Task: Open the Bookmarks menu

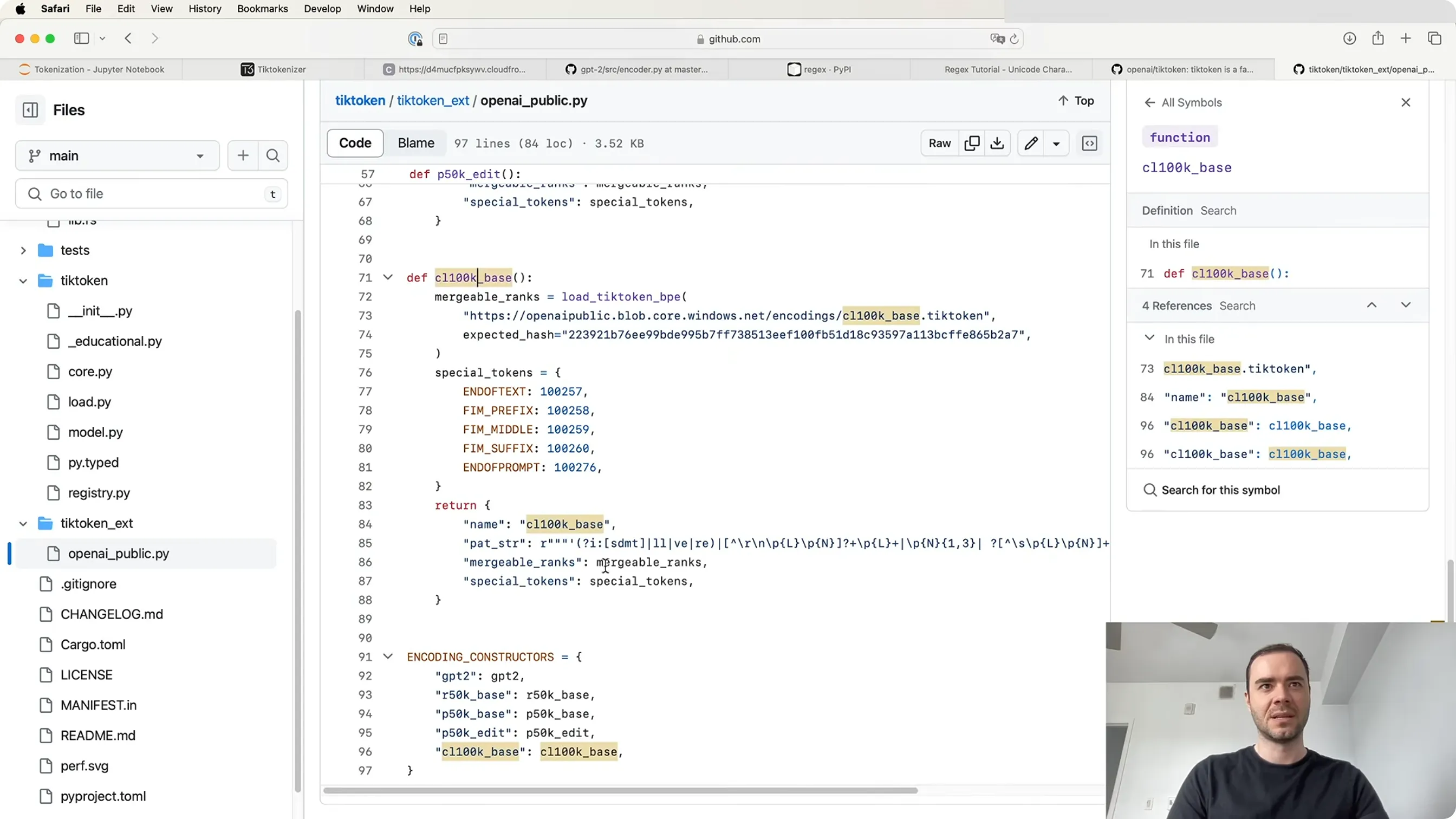Action: [x=262, y=9]
